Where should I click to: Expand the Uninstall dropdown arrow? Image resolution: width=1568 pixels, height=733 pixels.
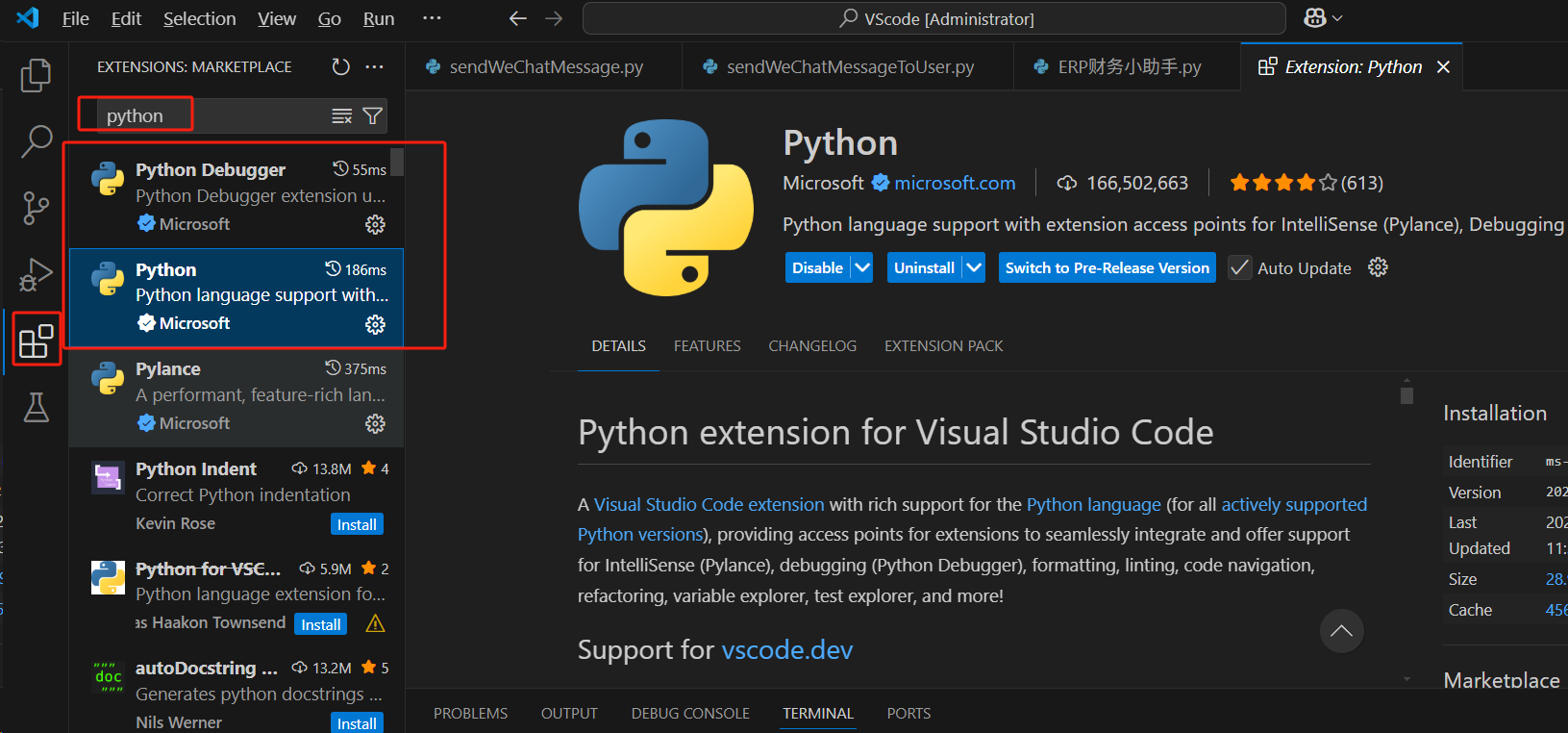(974, 267)
